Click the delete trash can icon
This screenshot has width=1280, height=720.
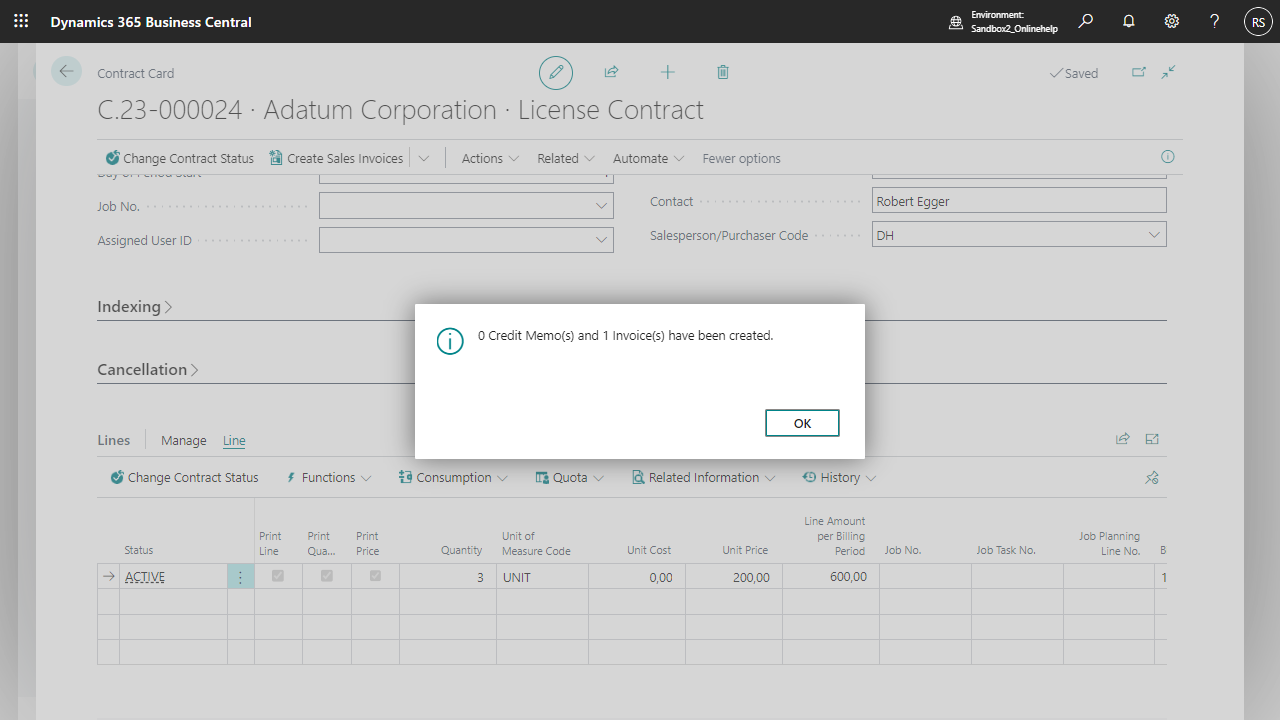[723, 72]
